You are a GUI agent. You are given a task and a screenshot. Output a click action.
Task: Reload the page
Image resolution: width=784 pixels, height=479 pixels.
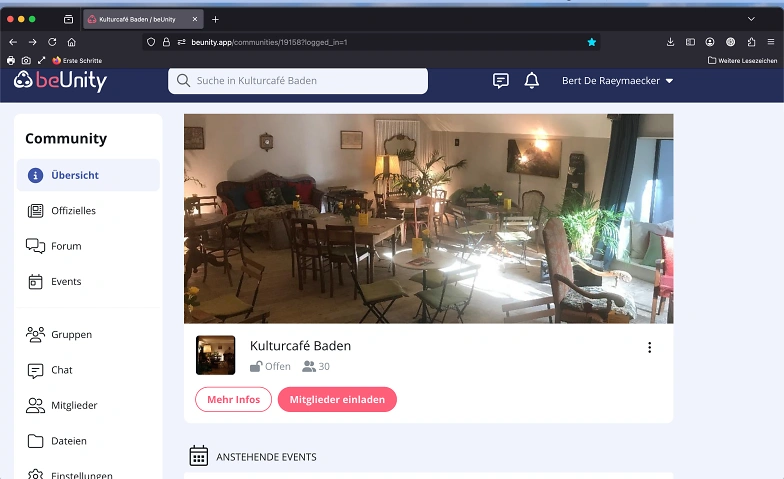[x=52, y=42]
